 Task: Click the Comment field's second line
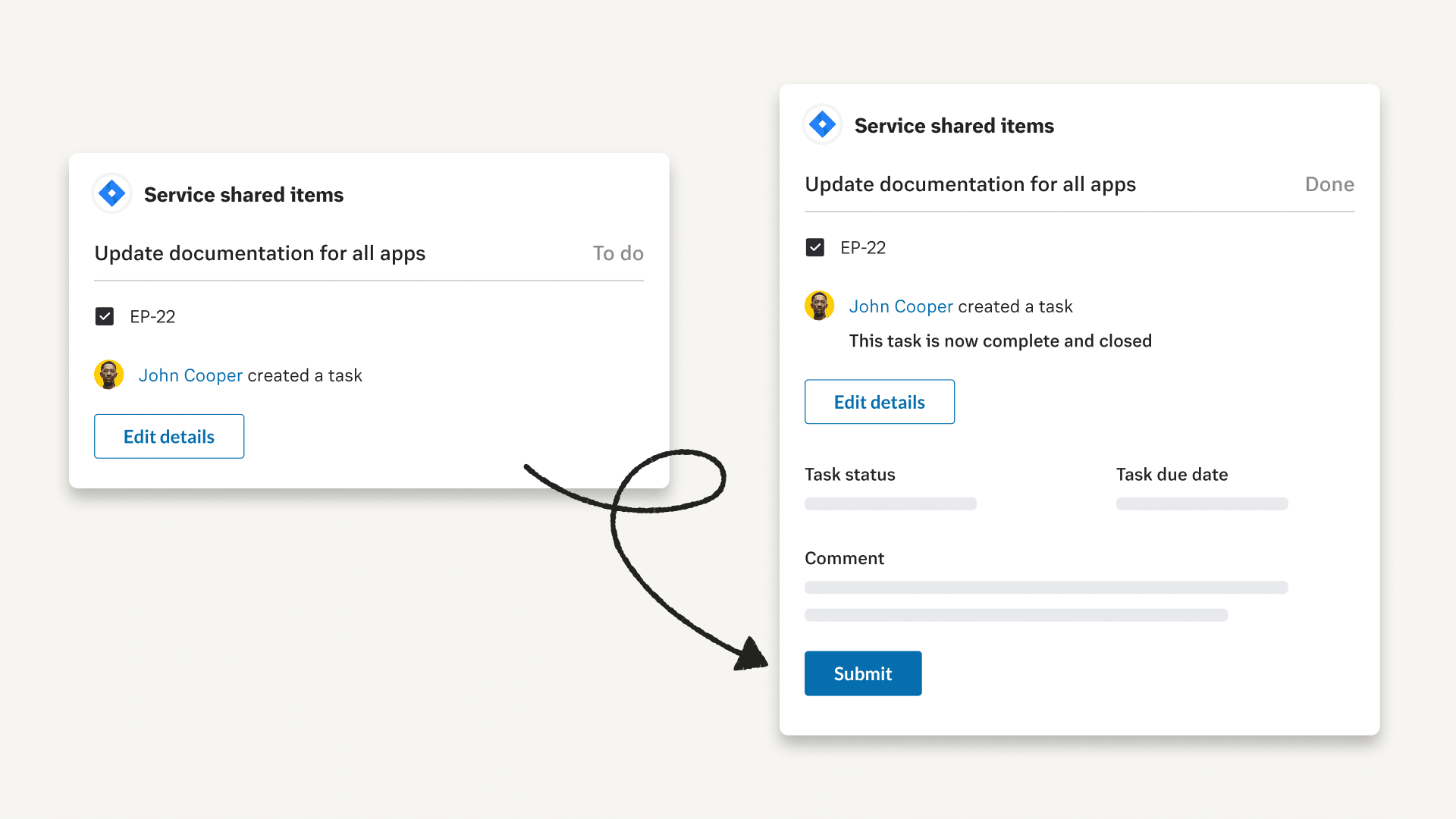(1016, 615)
